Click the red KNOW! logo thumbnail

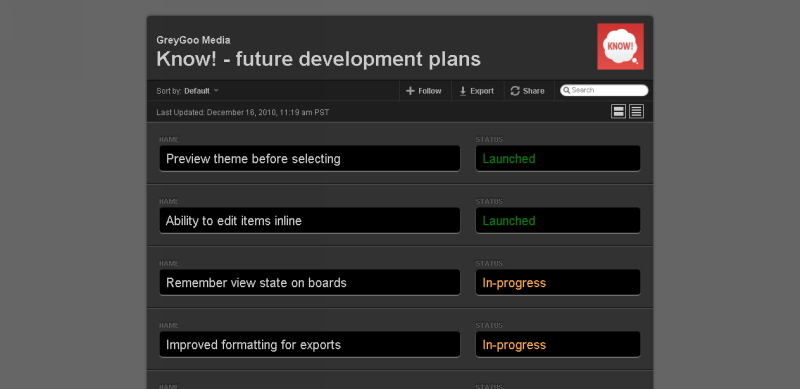620,46
